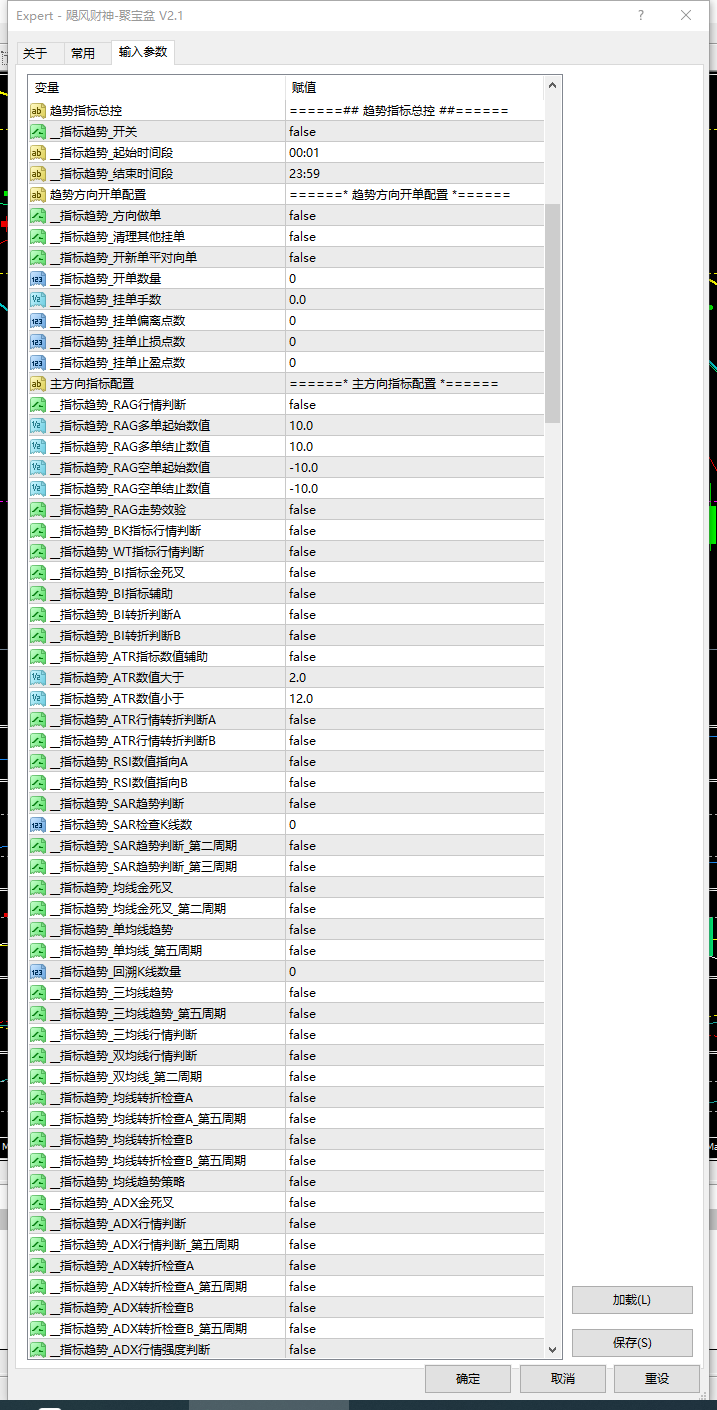The width and height of the screenshot is (717, 1410).
Task: Click the icon beside _指标趋势_清理其他挂单
Action: pos(37,237)
